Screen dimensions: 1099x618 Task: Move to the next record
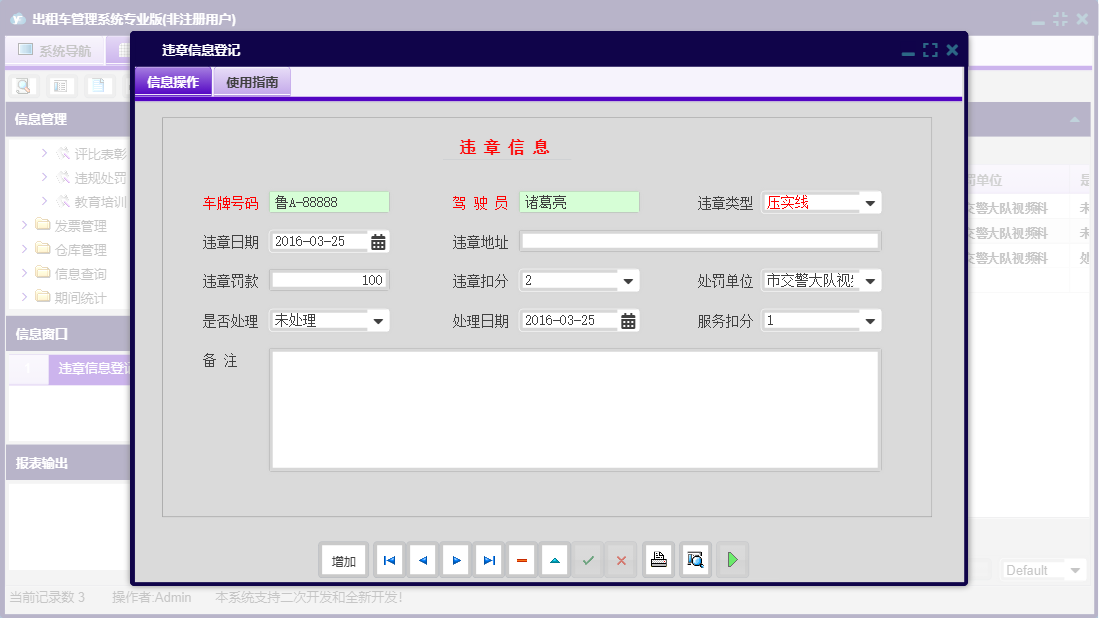[x=455, y=560]
